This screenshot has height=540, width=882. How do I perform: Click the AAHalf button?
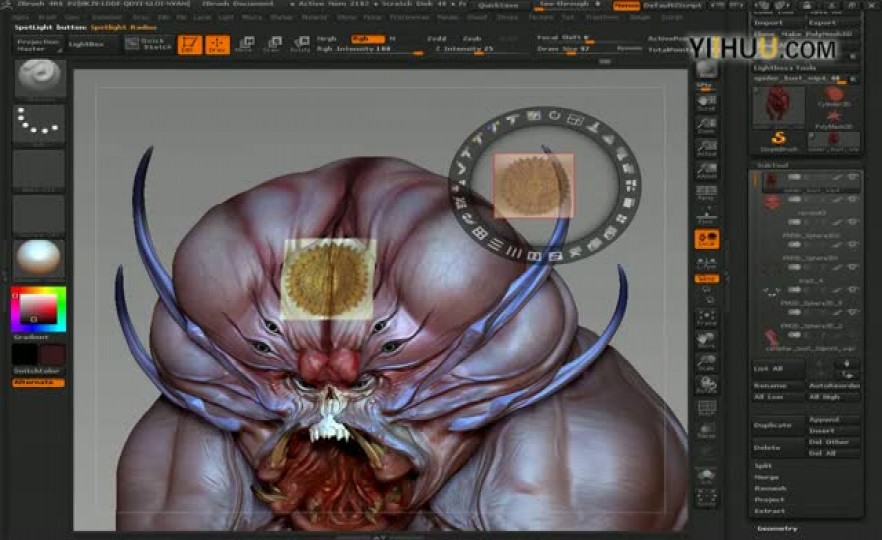706,170
